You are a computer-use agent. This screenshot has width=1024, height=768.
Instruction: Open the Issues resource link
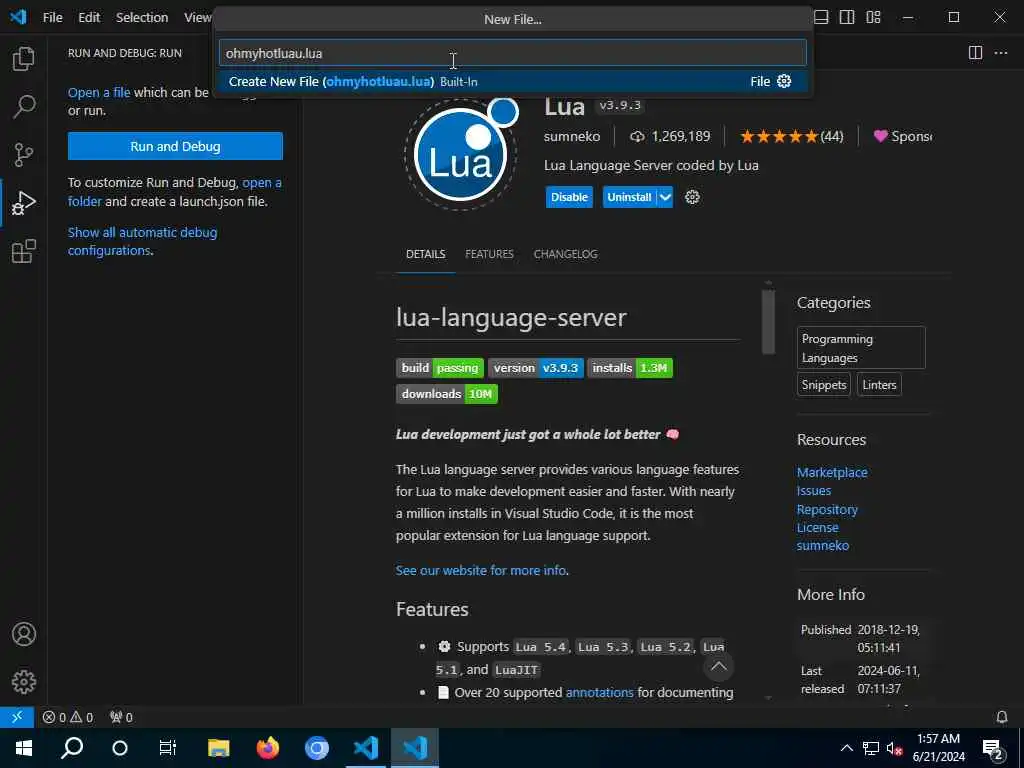(814, 490)
